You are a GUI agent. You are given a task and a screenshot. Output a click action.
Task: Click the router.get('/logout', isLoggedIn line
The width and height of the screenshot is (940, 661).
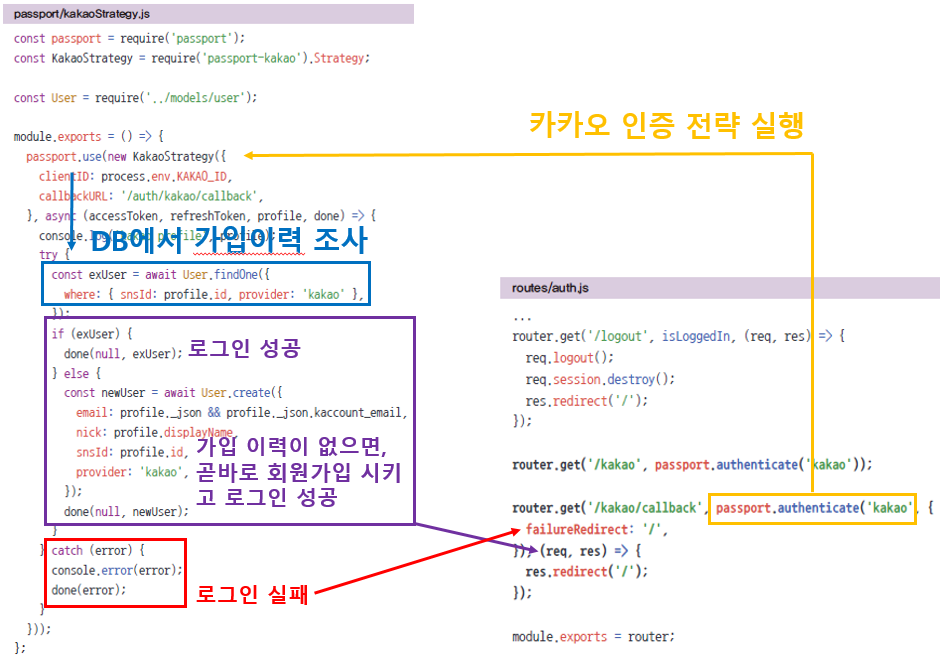[x=679, y=336]
